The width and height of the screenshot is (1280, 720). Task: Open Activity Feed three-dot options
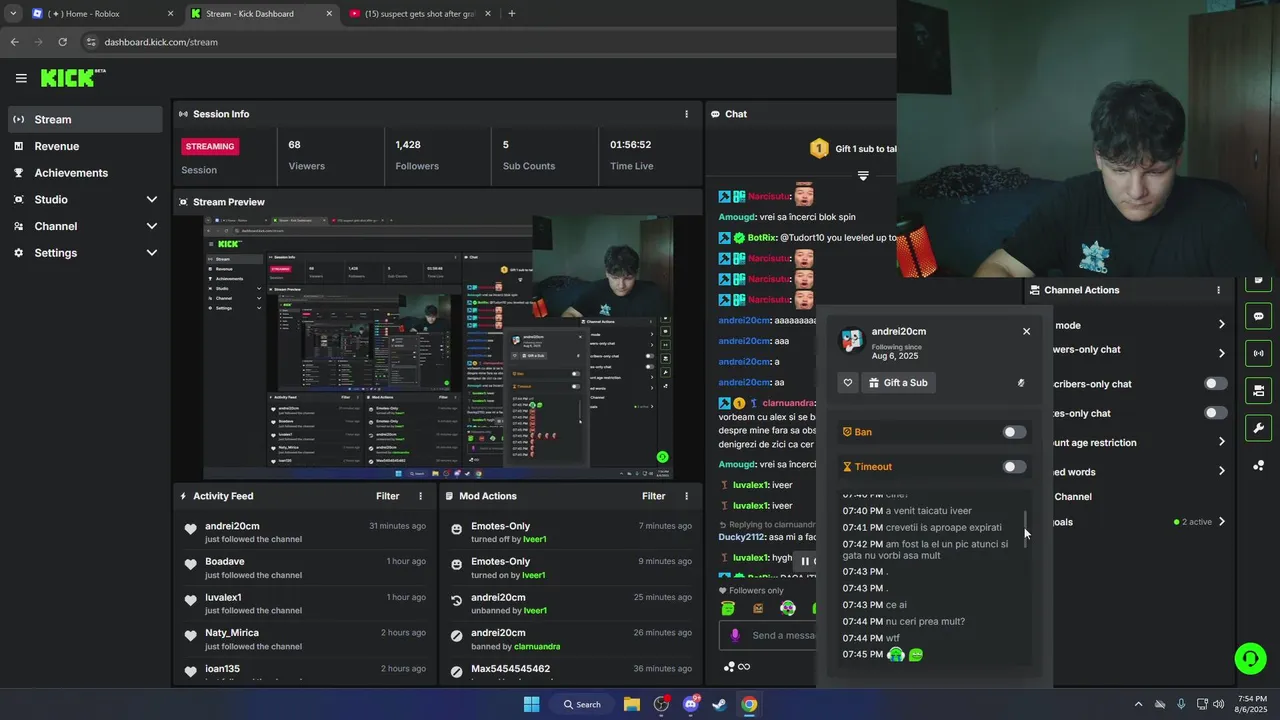click(x=420, y=496)
